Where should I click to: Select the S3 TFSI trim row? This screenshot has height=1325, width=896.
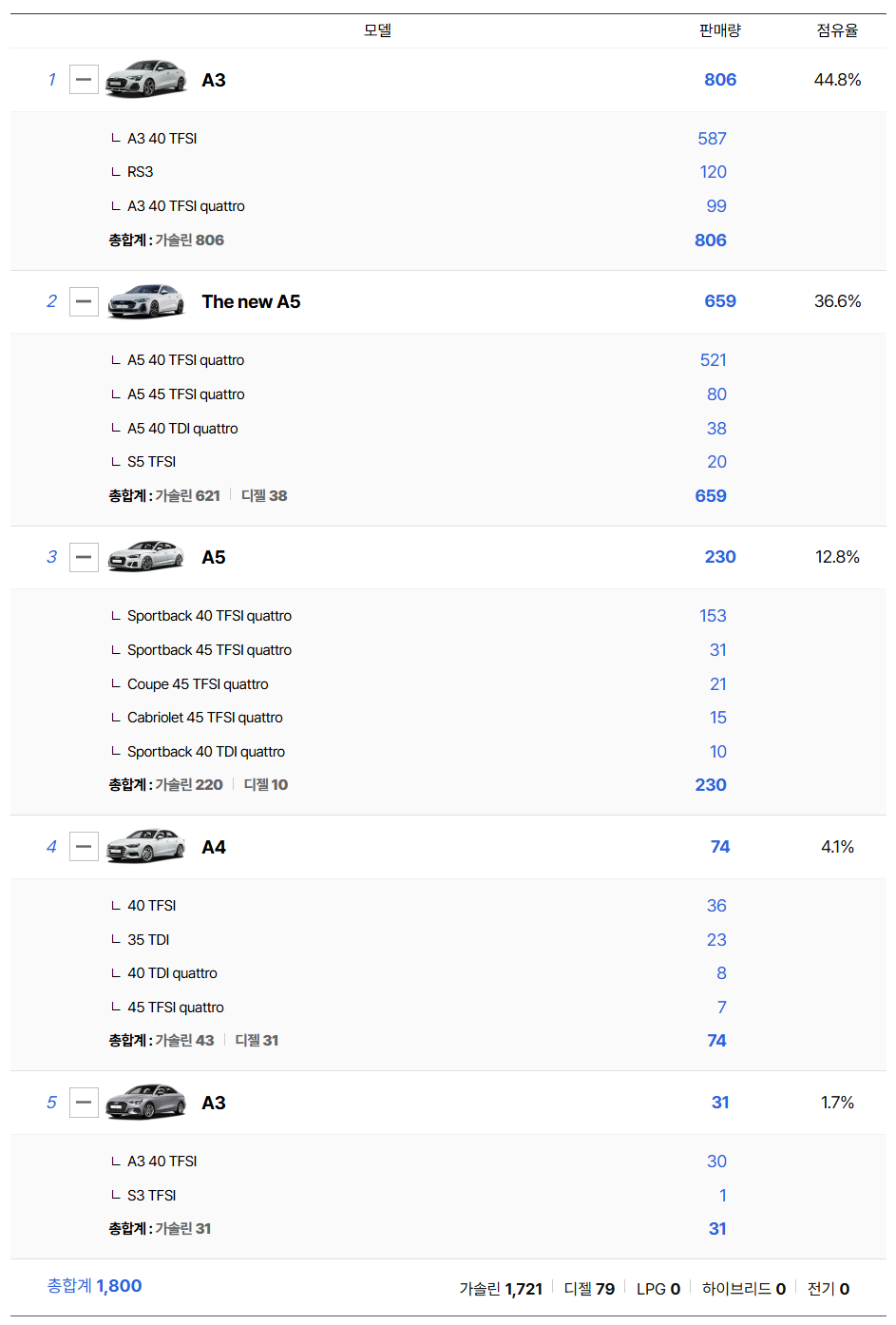(x=152, y=1196)
